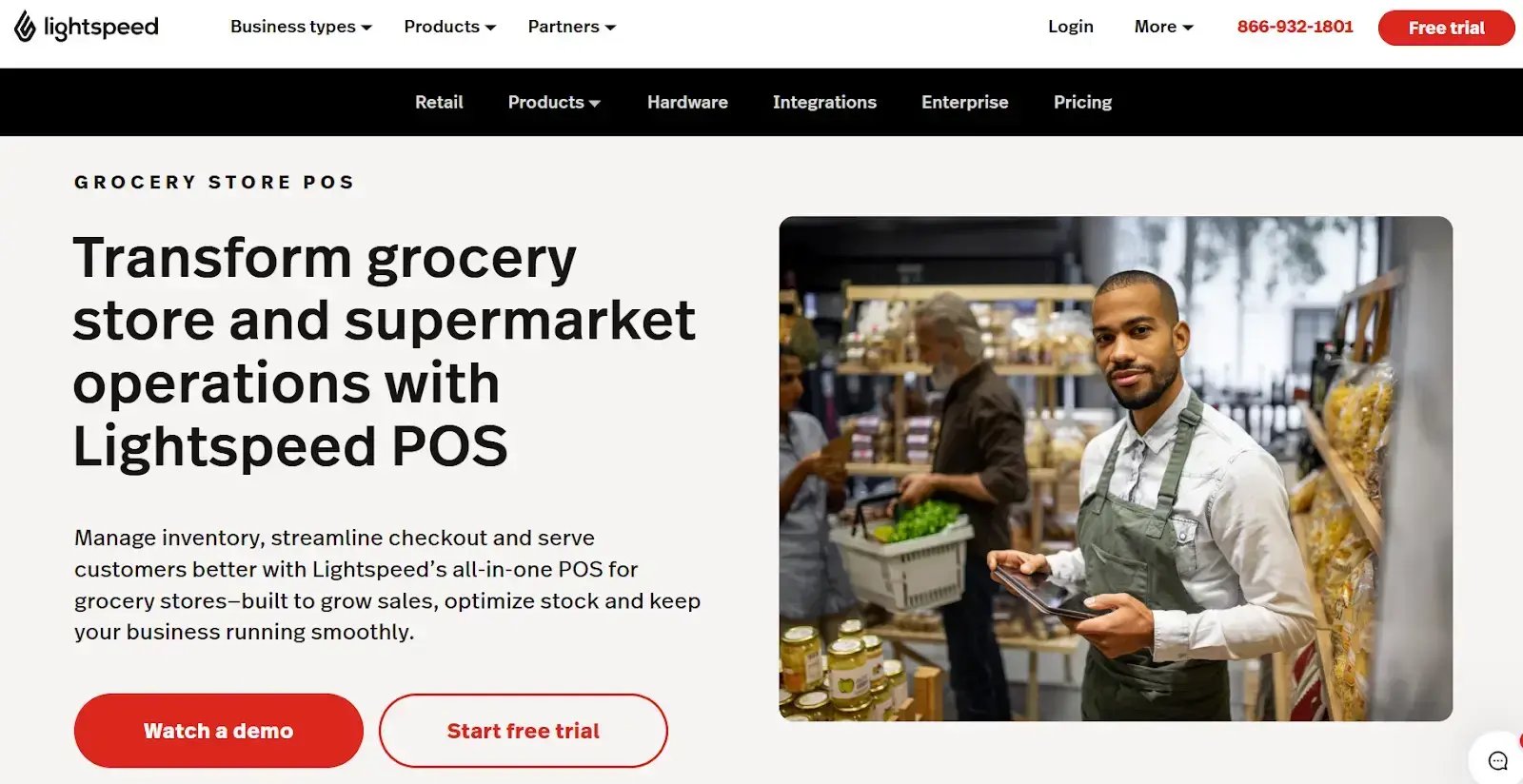Open the Hardware page
Image resolution: width=1523 pixels, height=784 pixels.
(x=687, y=102)
